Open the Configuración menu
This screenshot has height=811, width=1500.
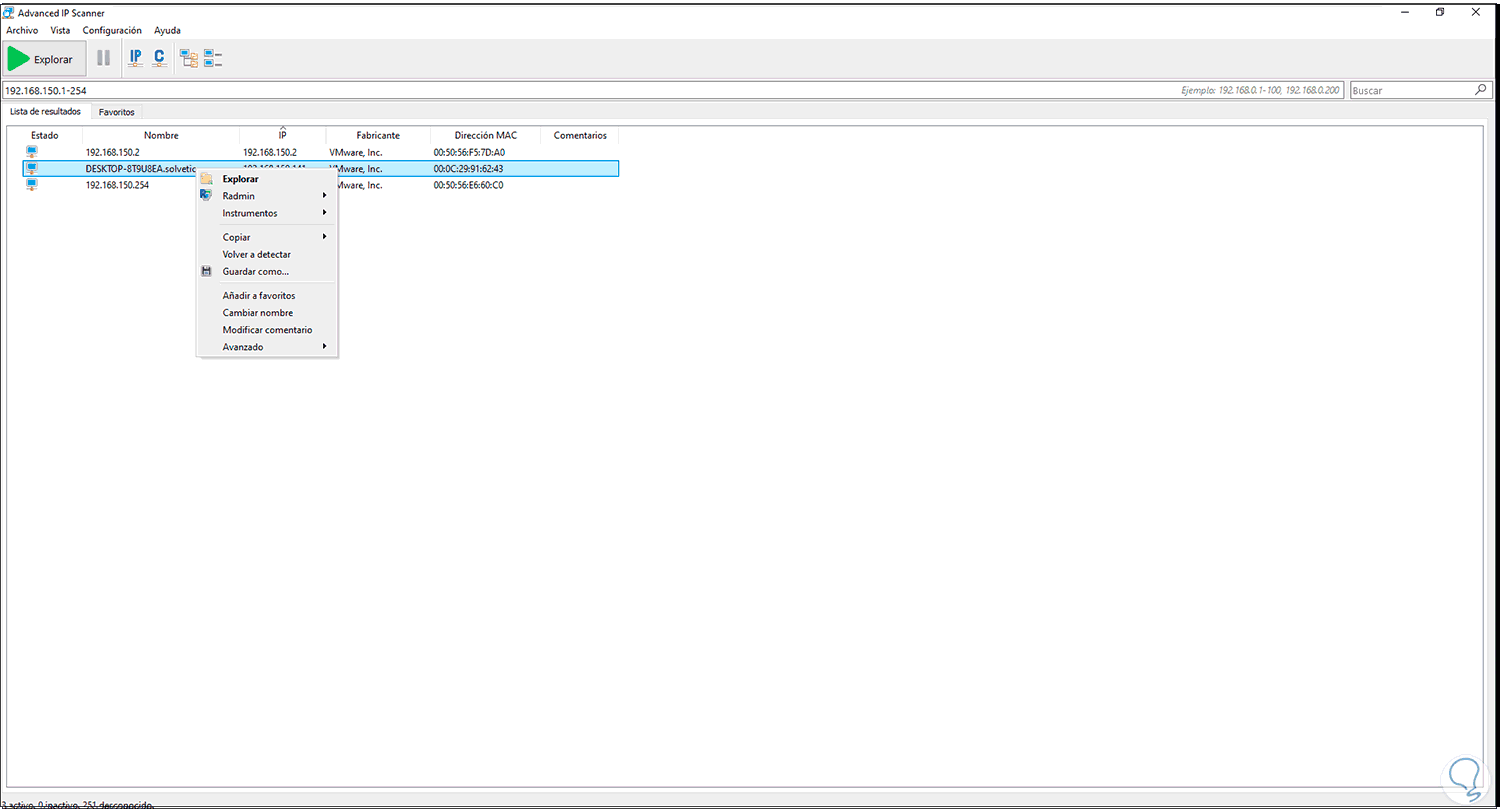point(112,31)
